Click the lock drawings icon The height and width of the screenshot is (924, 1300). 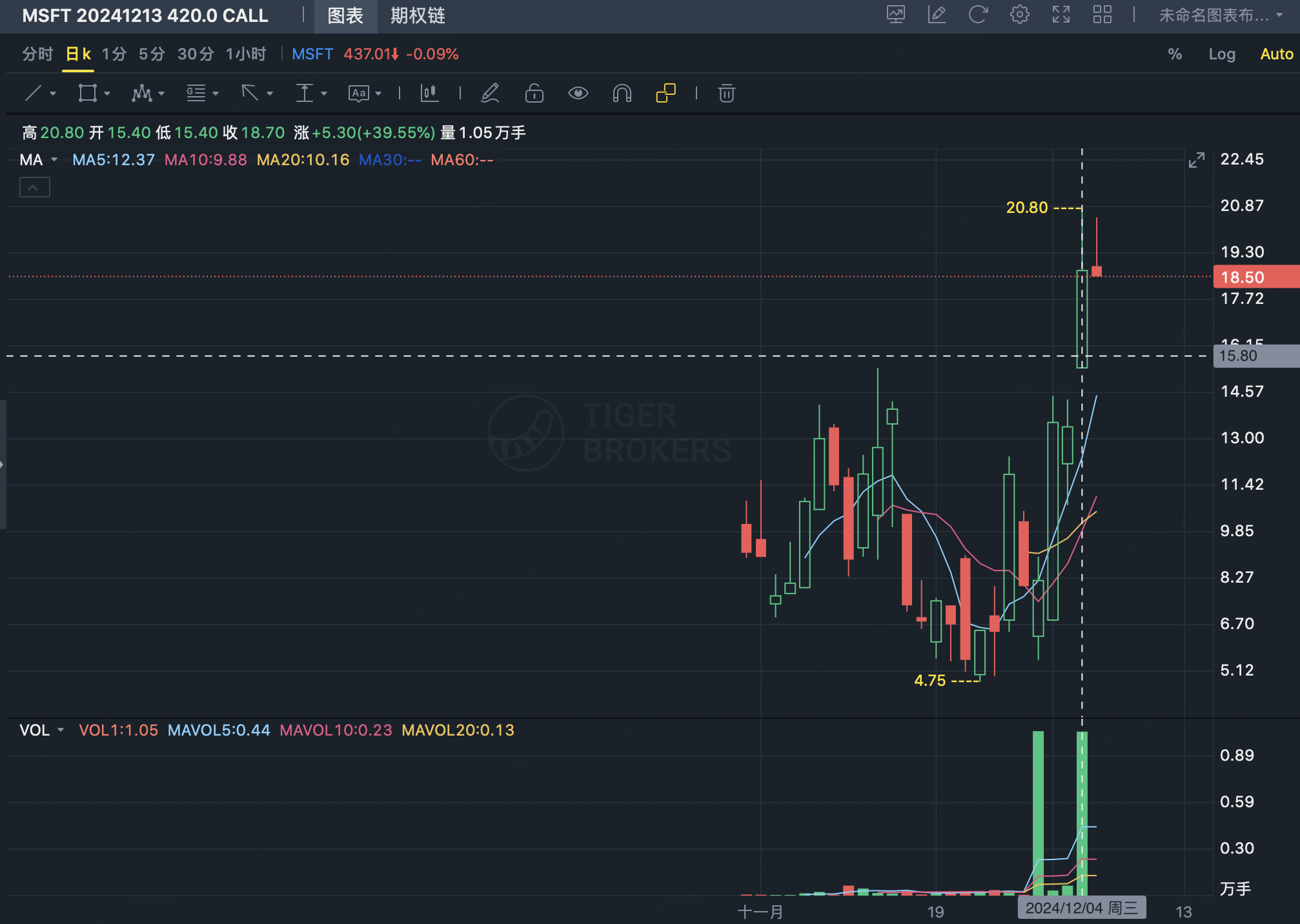coord(534,94)
